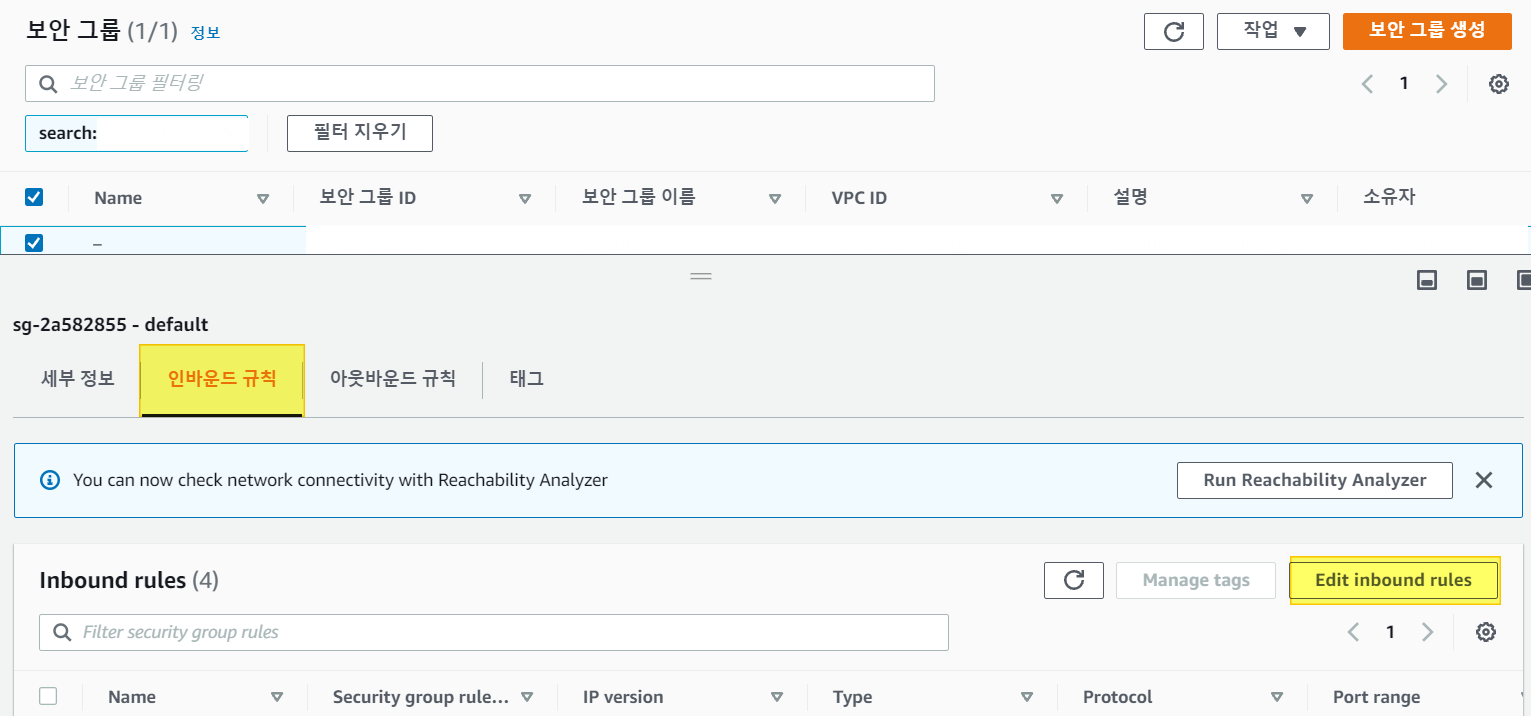1531x716 pixels.
Task: Open inbound rules preferences gear
Action: (x=1486, y=632)
